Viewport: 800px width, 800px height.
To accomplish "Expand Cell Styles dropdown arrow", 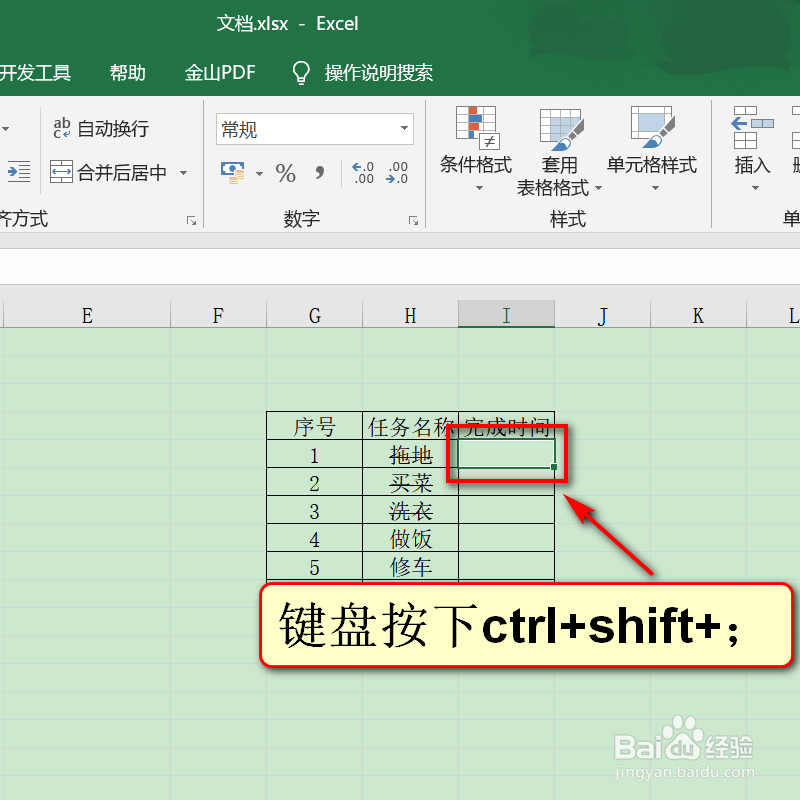I will [x=655, y=188].
